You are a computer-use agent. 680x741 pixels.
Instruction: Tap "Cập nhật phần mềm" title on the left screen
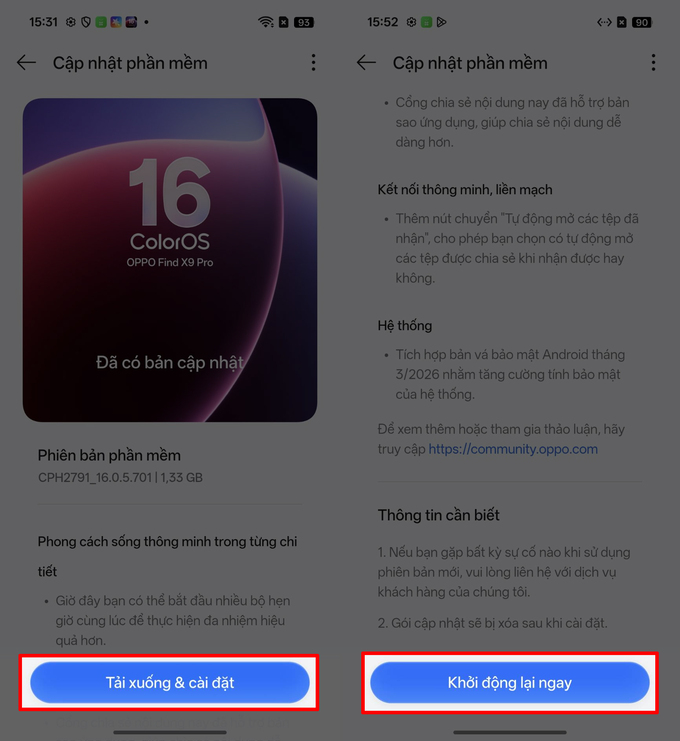(130, 63)
